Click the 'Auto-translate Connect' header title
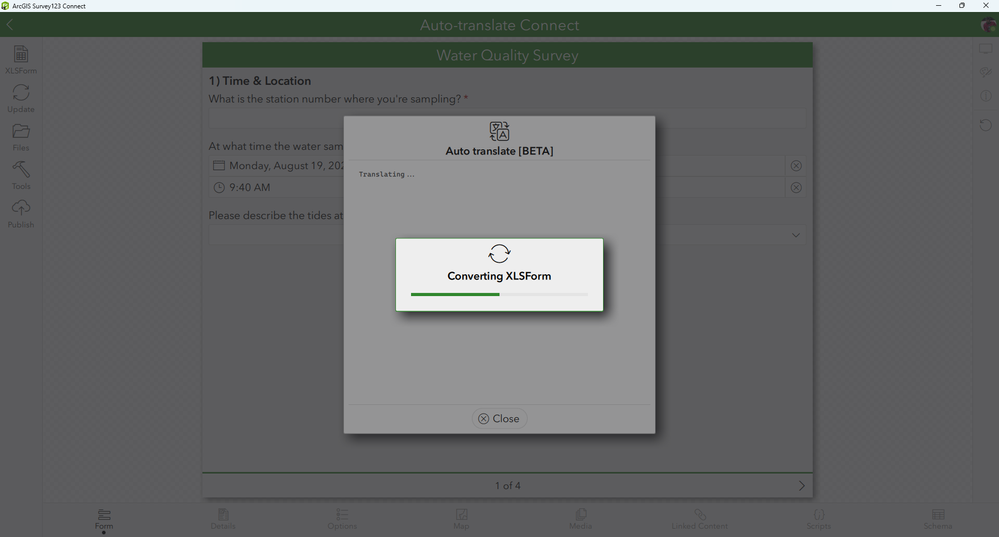999x537 pixels. point(500,25)
